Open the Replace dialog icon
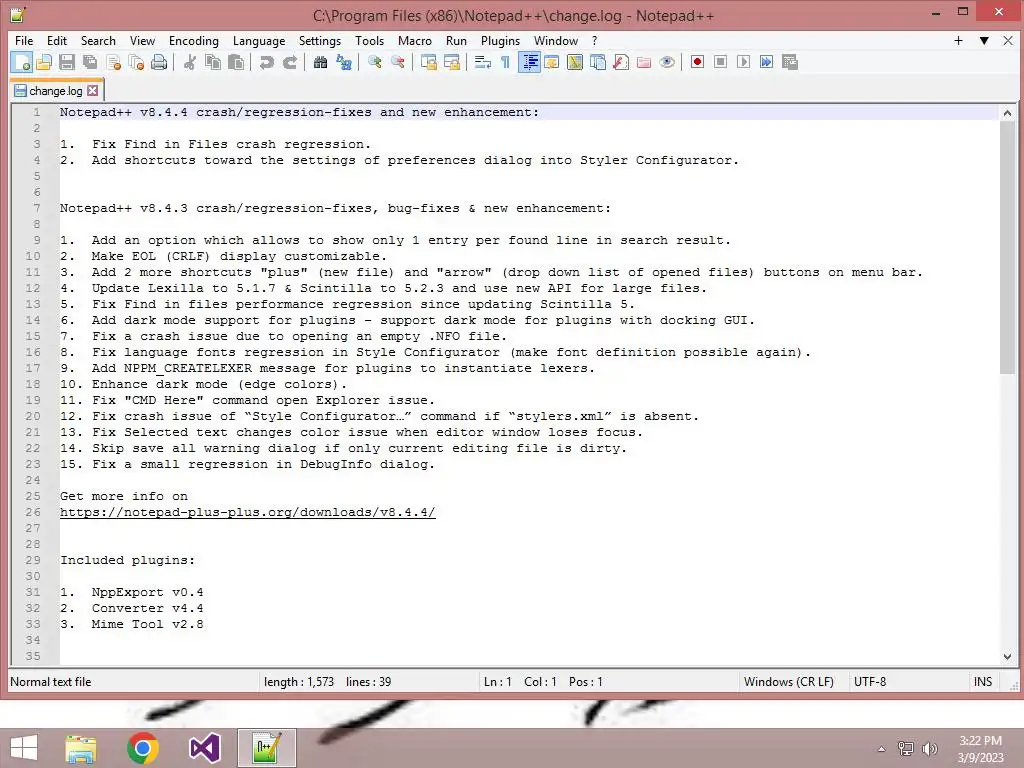This screenshot has height=768, width=1024. tap(344, 62)
